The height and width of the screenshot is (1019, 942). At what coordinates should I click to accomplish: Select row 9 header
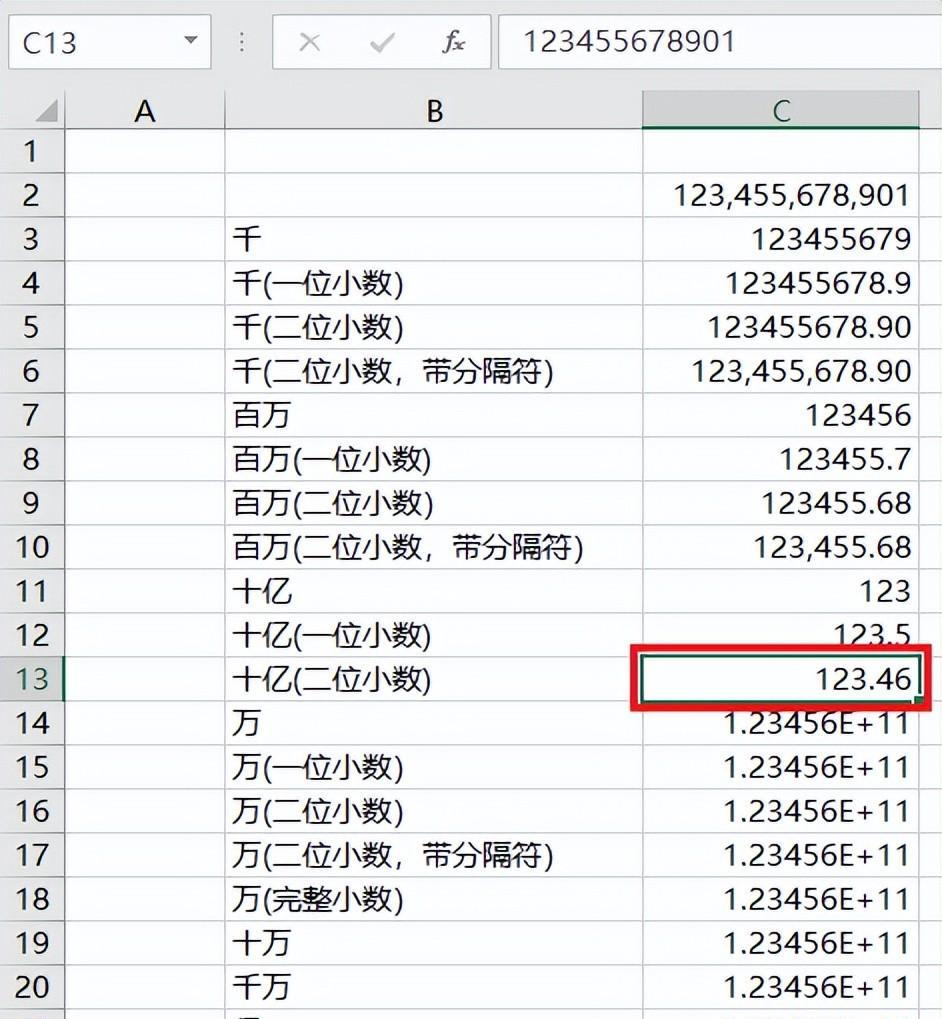click(32, 503)
